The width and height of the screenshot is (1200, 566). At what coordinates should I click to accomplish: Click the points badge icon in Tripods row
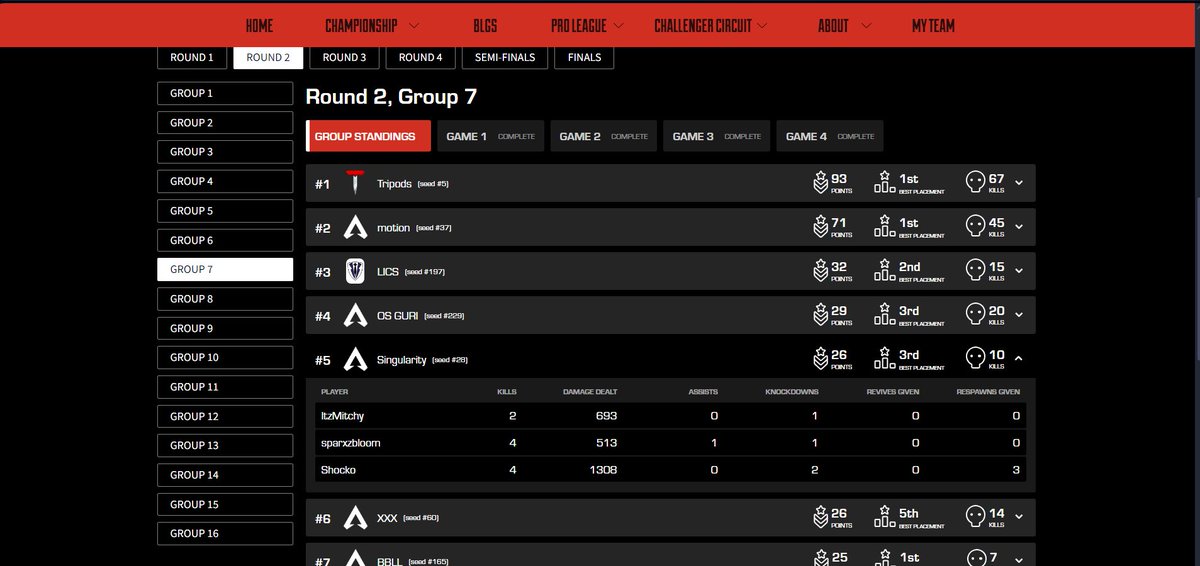coord(820,183)
